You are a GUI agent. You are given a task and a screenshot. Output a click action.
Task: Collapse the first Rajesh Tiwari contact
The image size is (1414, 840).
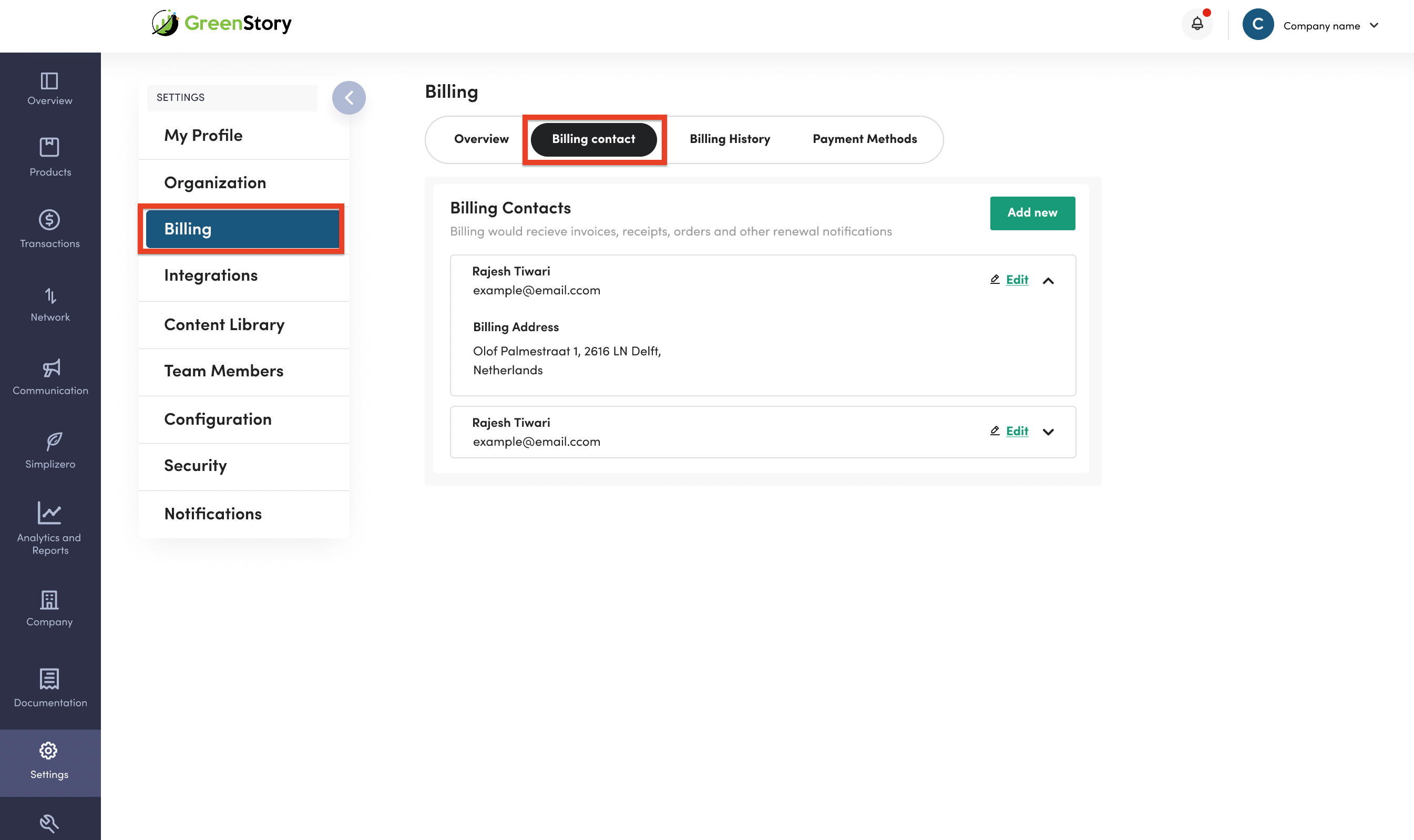[x=1048, y=281]
